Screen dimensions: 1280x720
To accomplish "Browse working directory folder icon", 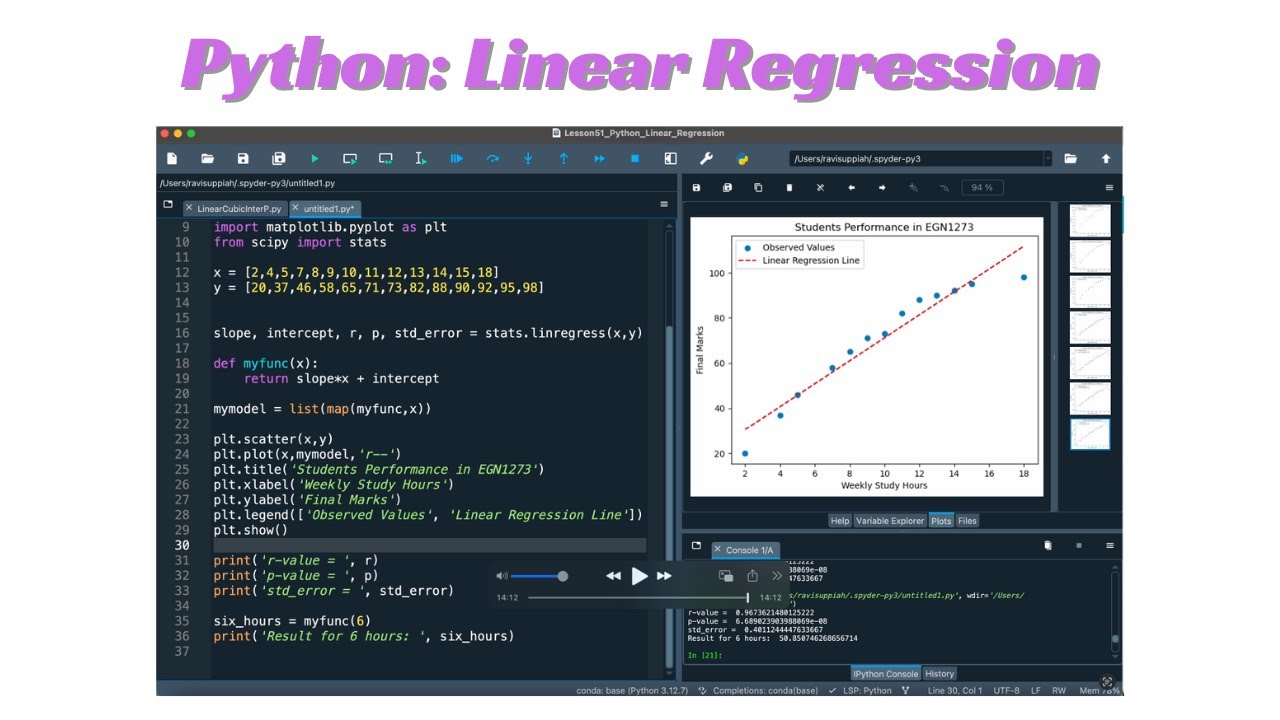I will coord(1070,158).
